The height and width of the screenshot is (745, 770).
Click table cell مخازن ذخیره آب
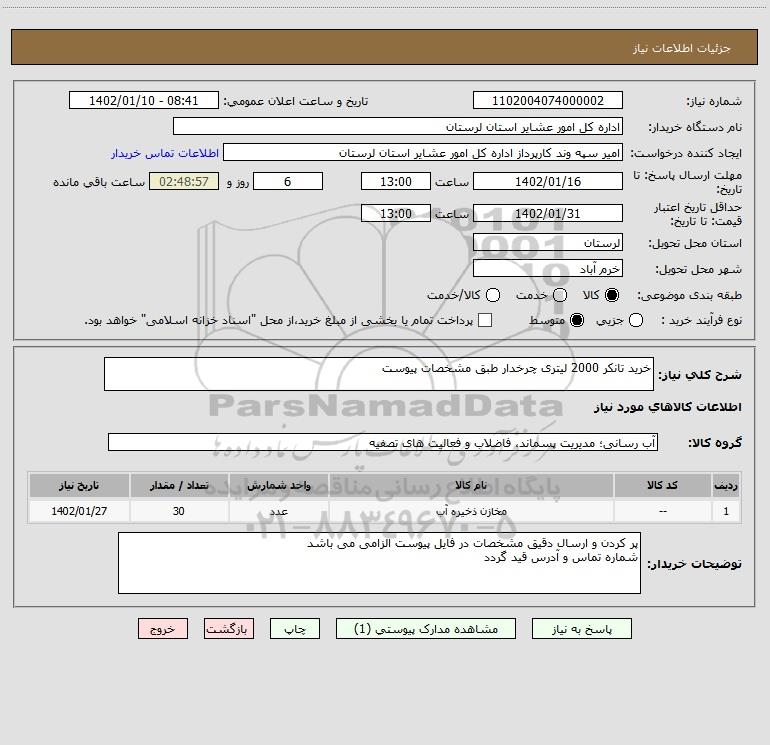point(471,511)
